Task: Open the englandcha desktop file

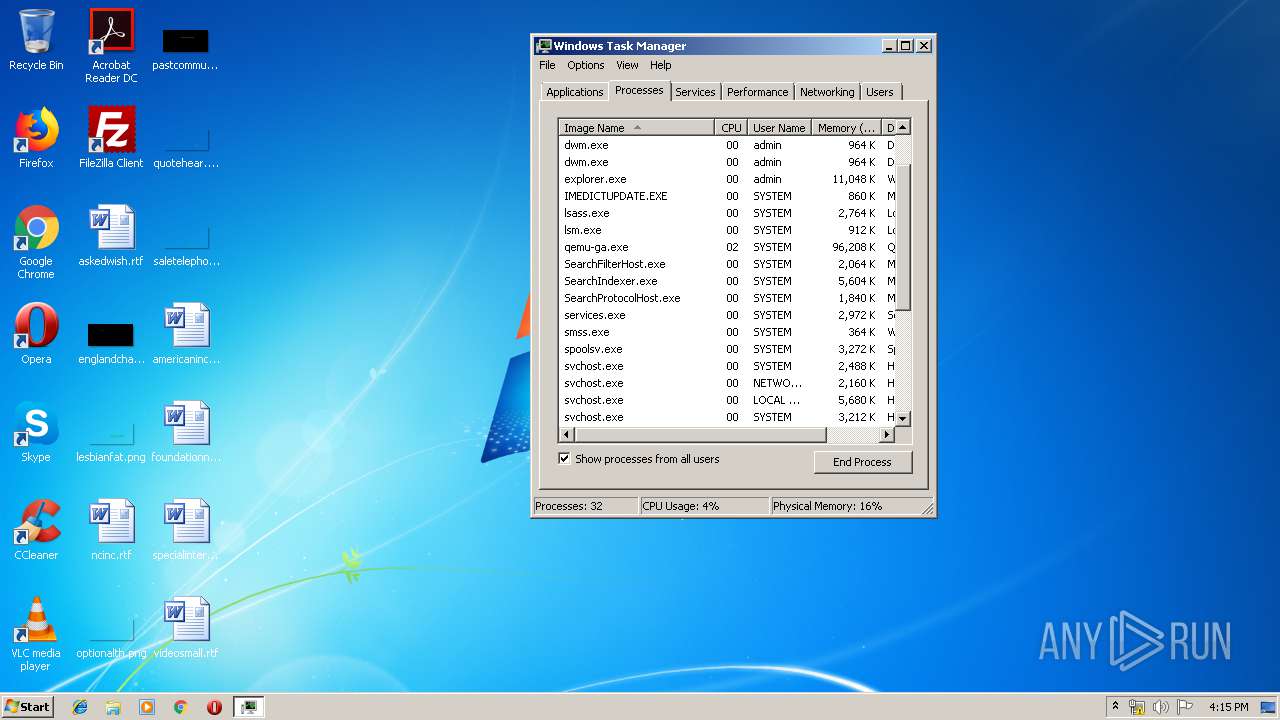Action: coord(111,340)
